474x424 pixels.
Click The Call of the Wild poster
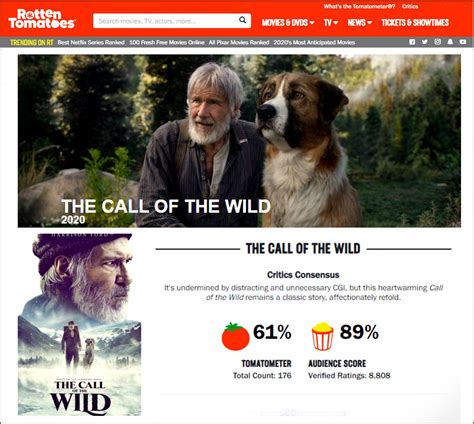(x=79, y=324)
